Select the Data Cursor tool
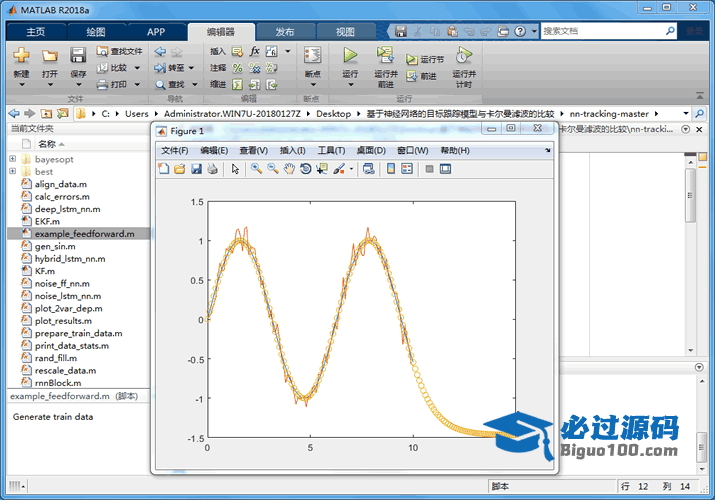This screenshot has width=715, height=500. 321,169
